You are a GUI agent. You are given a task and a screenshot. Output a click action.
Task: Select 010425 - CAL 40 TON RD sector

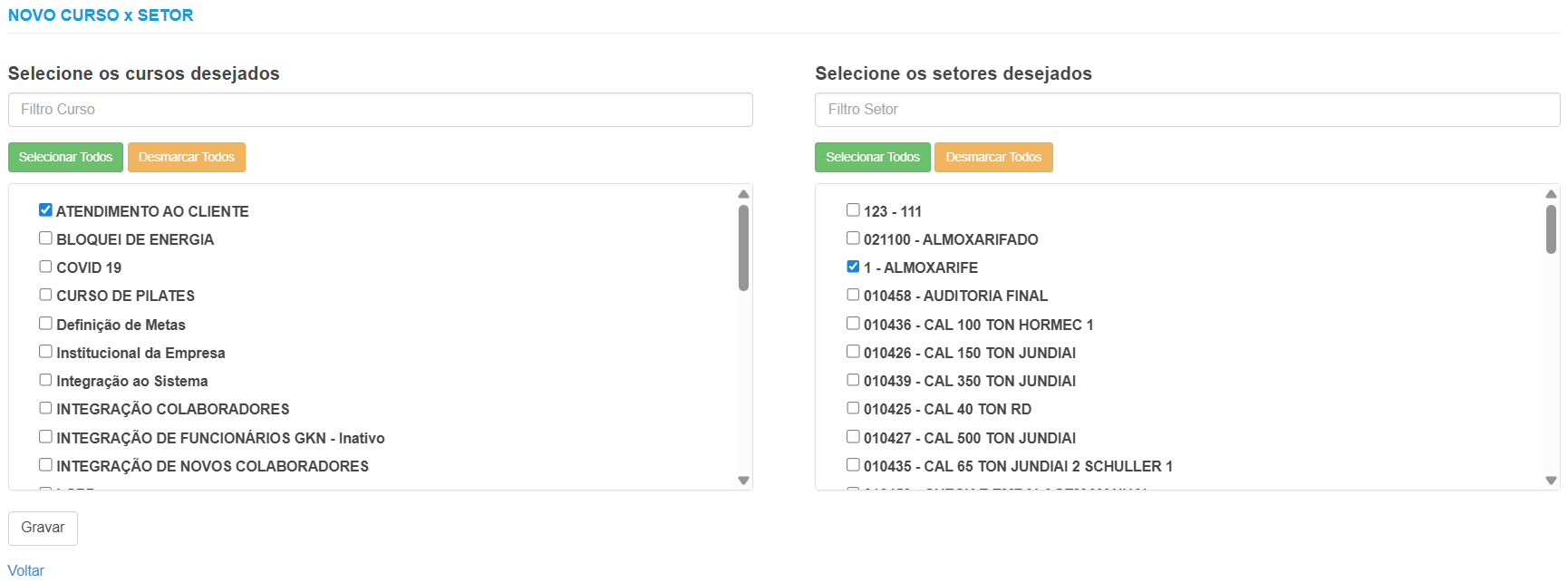(853, 408)
